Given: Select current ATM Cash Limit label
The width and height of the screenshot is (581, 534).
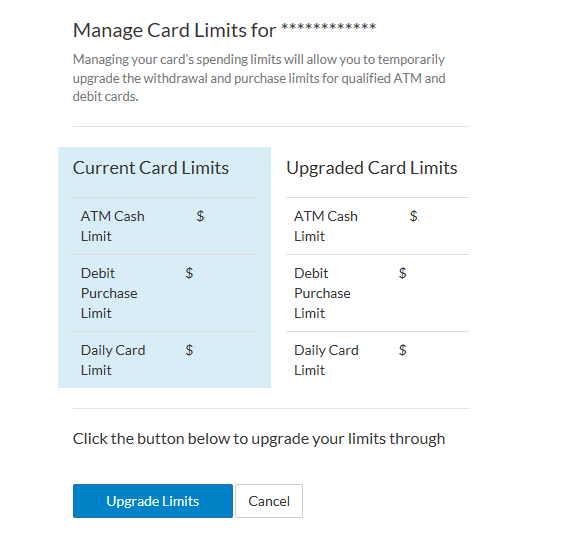Looking at the screenshot, I should point(113,226).
